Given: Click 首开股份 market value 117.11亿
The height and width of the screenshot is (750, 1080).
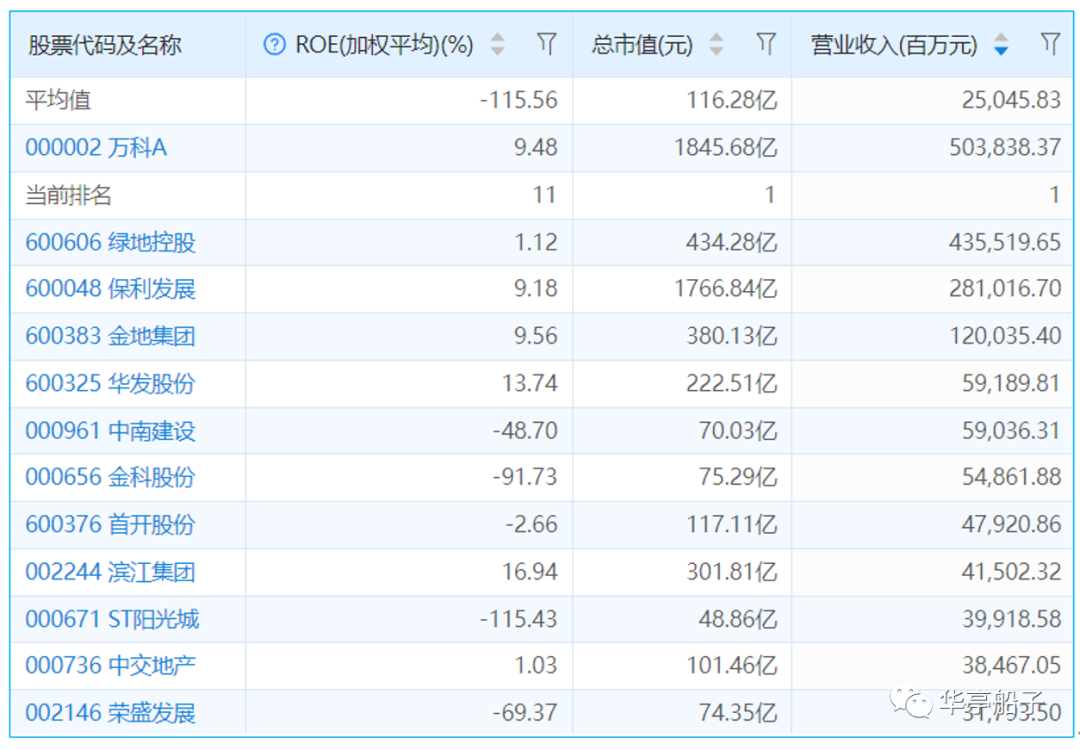Looking at the screenshot, I should 731,524.
